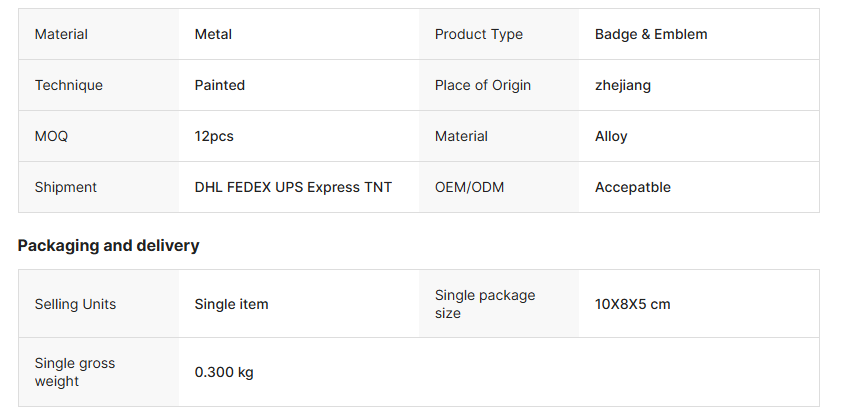Click the "Packaging and delivery" heading
Screen dimensions: 842x419
[108, 245]
